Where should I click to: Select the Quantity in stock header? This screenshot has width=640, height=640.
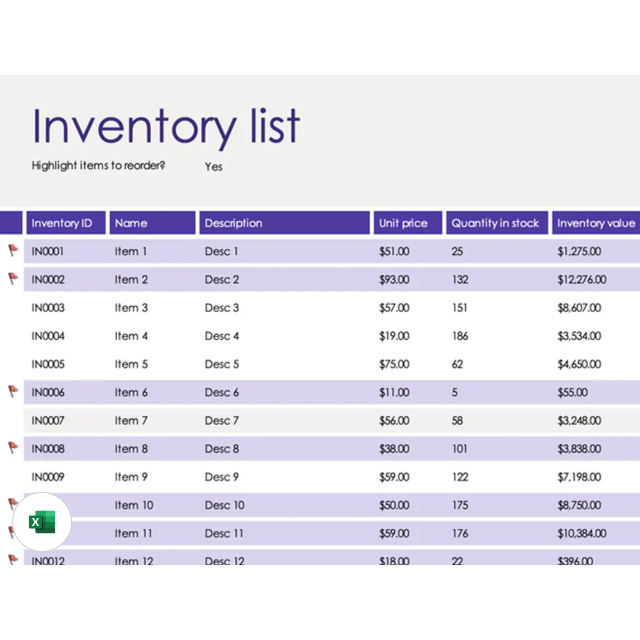tap(497, 223)
